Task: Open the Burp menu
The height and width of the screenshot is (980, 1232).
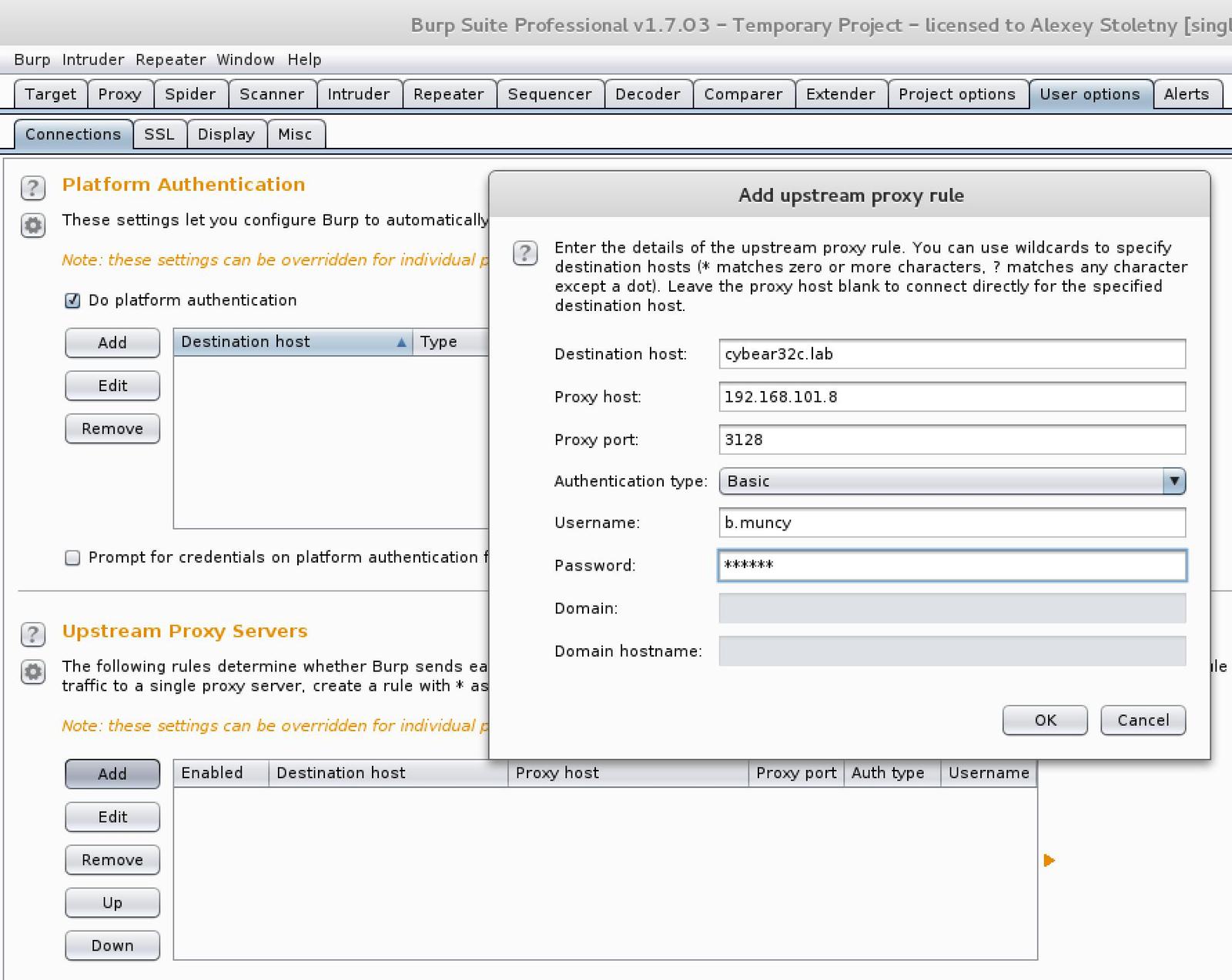Action: [x=32, y=59]
